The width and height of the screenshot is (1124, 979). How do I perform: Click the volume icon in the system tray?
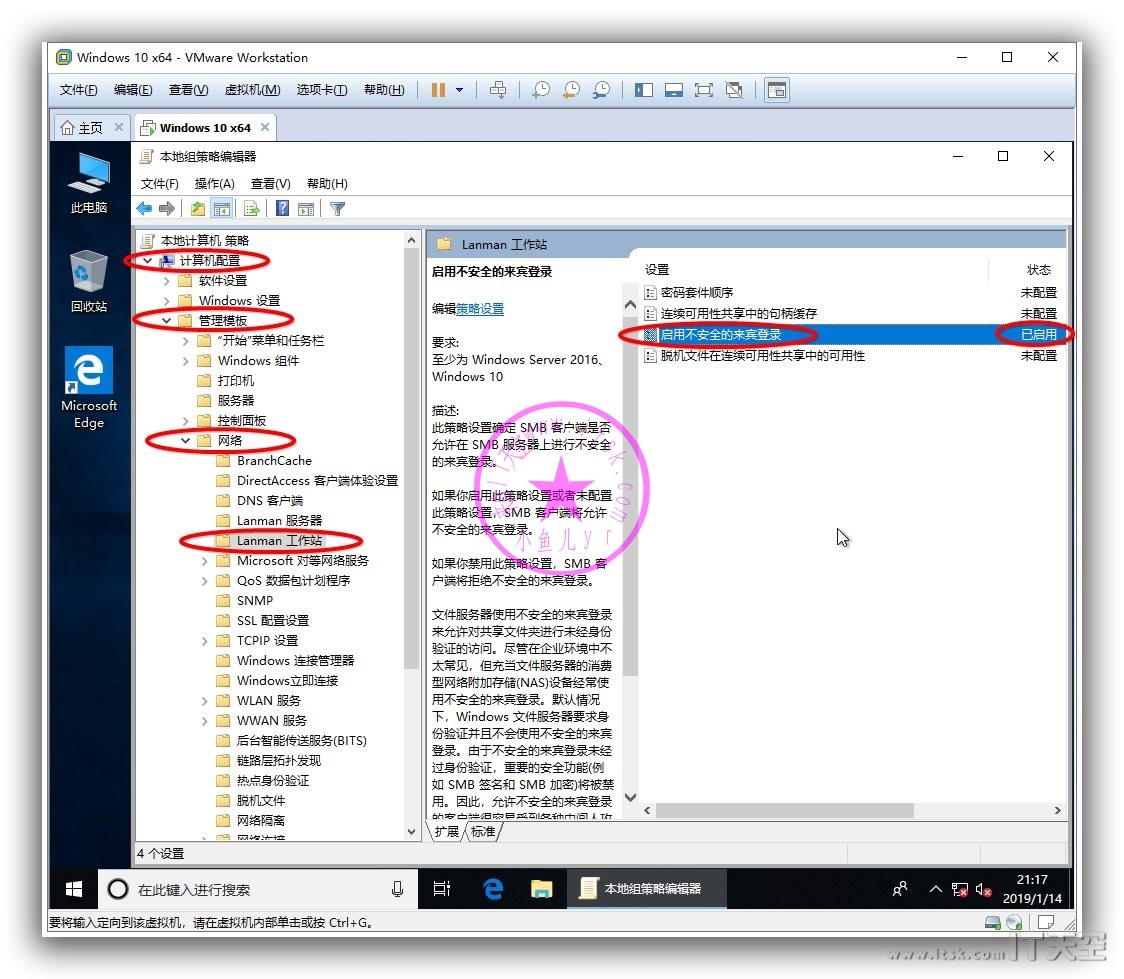tap(984, 890)
